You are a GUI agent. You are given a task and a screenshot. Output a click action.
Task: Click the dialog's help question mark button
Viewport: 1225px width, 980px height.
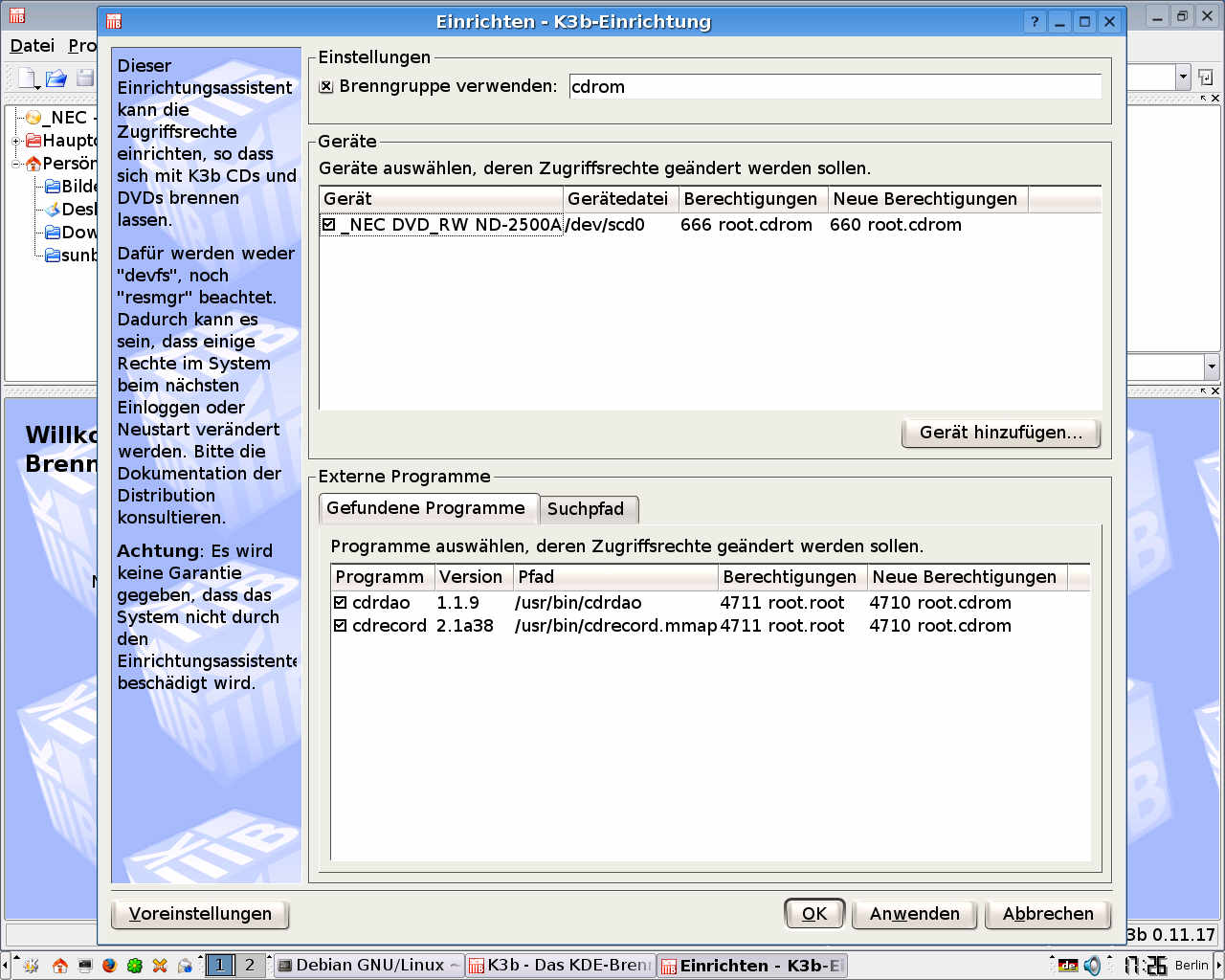[x=1035, y=22]
